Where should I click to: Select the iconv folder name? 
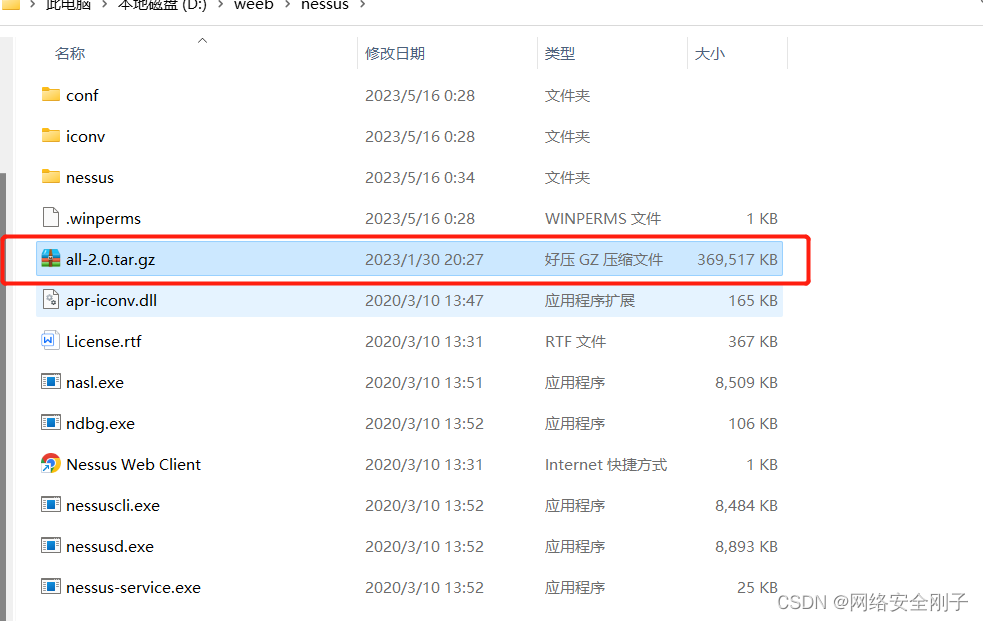[86, 137]
